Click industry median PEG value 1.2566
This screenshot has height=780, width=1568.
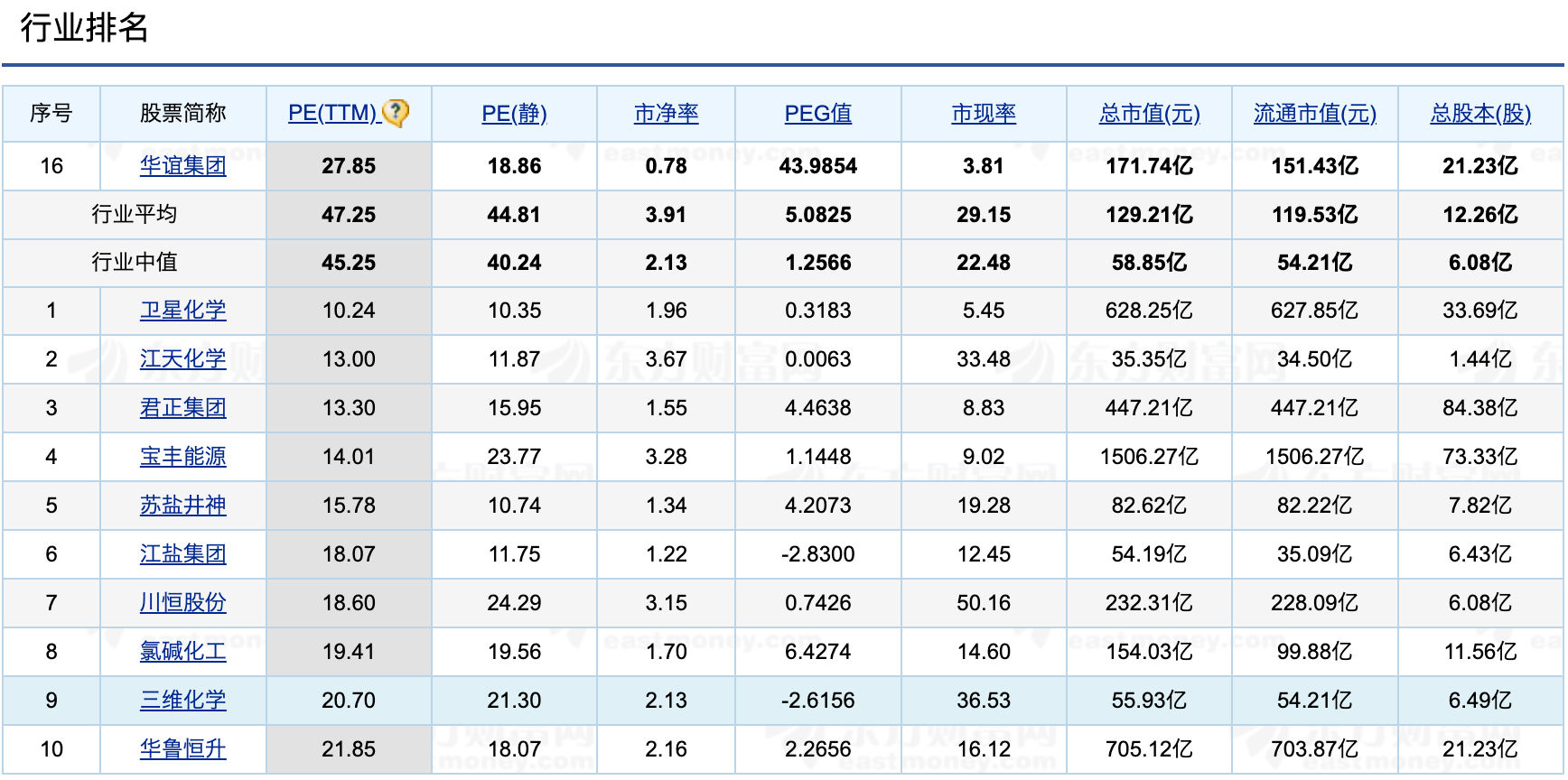point(818,263)
